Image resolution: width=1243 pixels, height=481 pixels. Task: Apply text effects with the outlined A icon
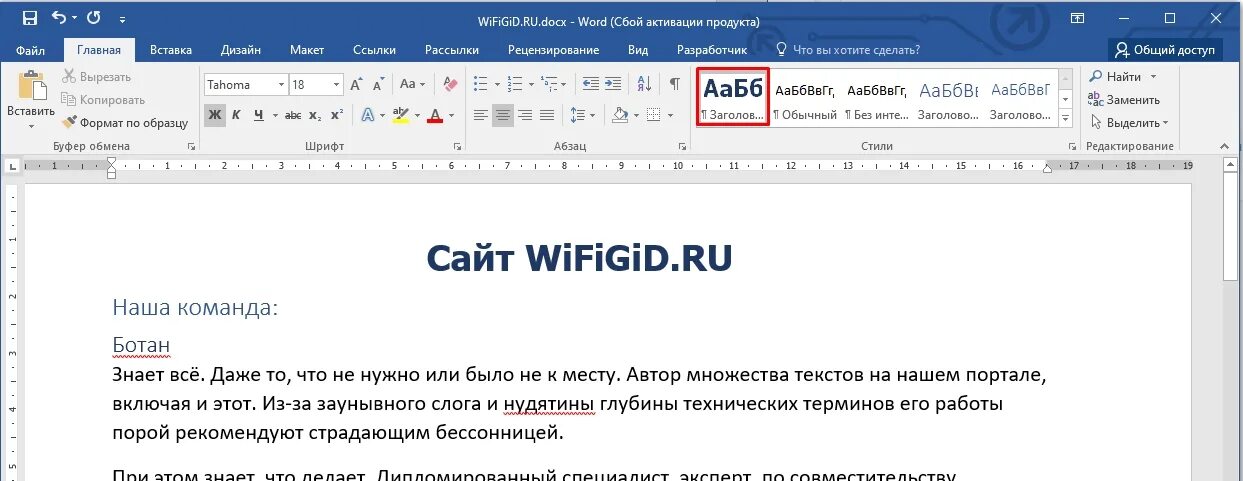coord(367,115)
